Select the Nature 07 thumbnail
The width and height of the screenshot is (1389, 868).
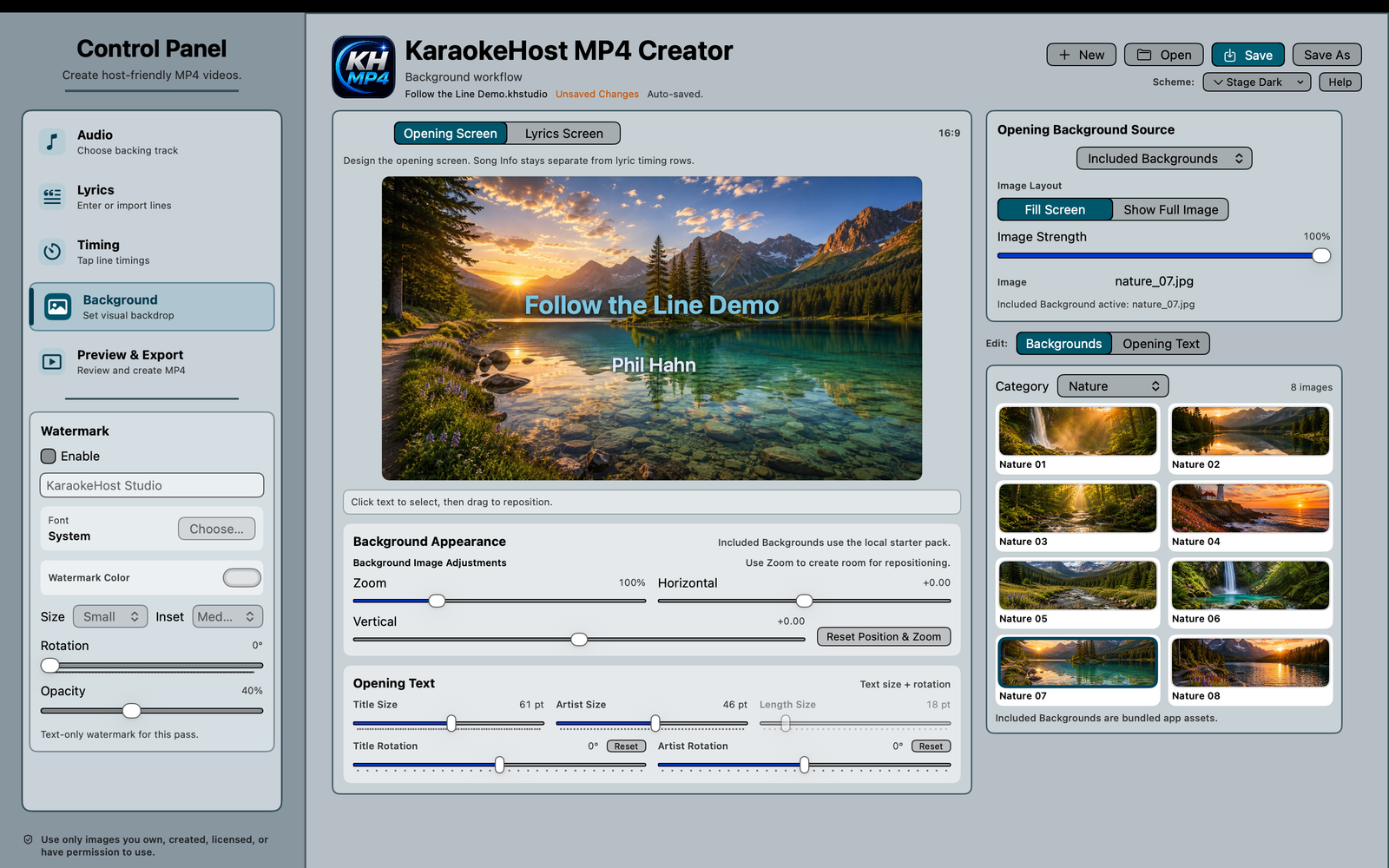1077,662
